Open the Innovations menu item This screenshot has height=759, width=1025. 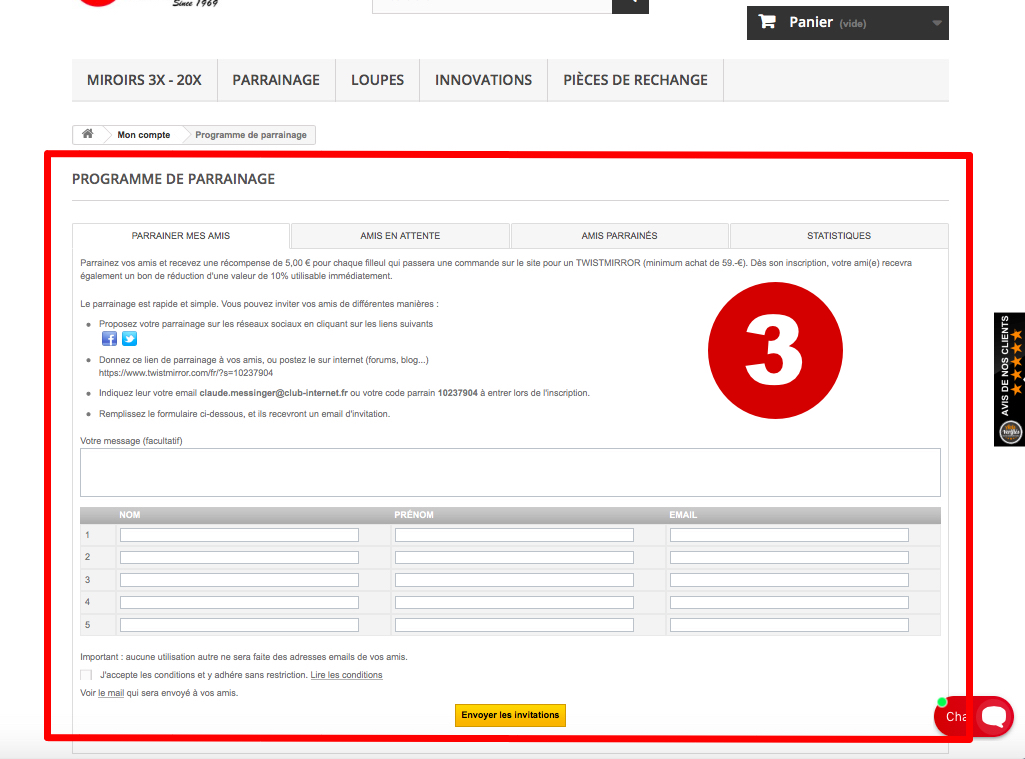[483, 80]
